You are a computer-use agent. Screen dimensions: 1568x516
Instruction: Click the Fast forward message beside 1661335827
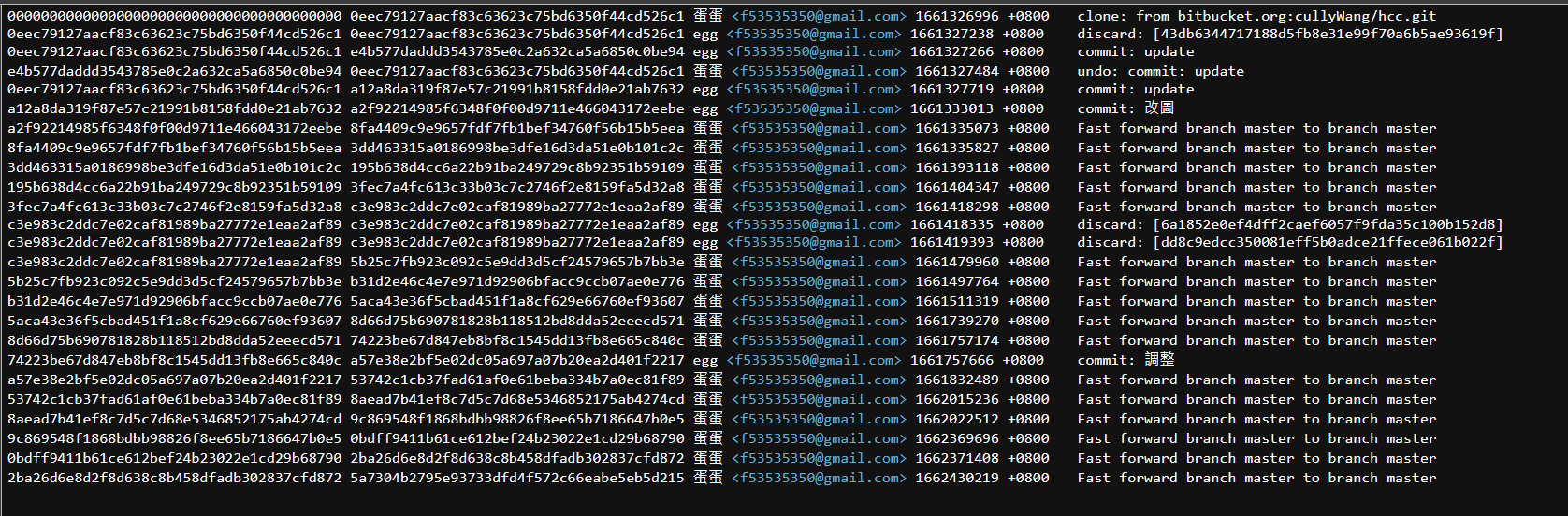(1256, 148)
